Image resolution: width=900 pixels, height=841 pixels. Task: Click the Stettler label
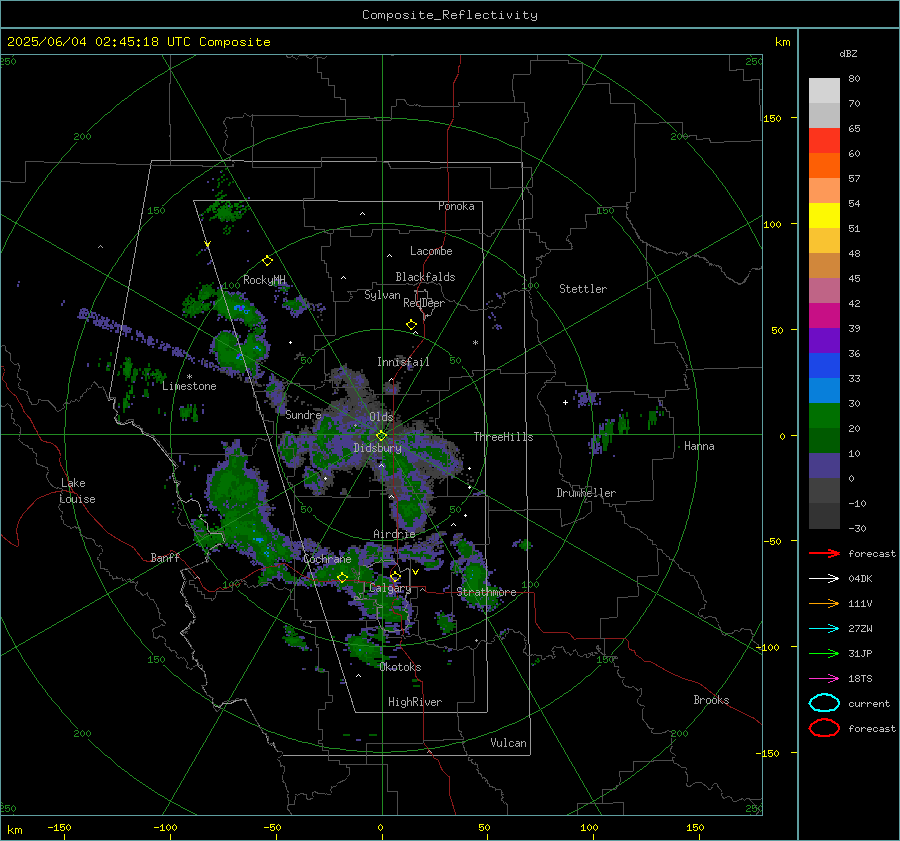pos(583,289)
